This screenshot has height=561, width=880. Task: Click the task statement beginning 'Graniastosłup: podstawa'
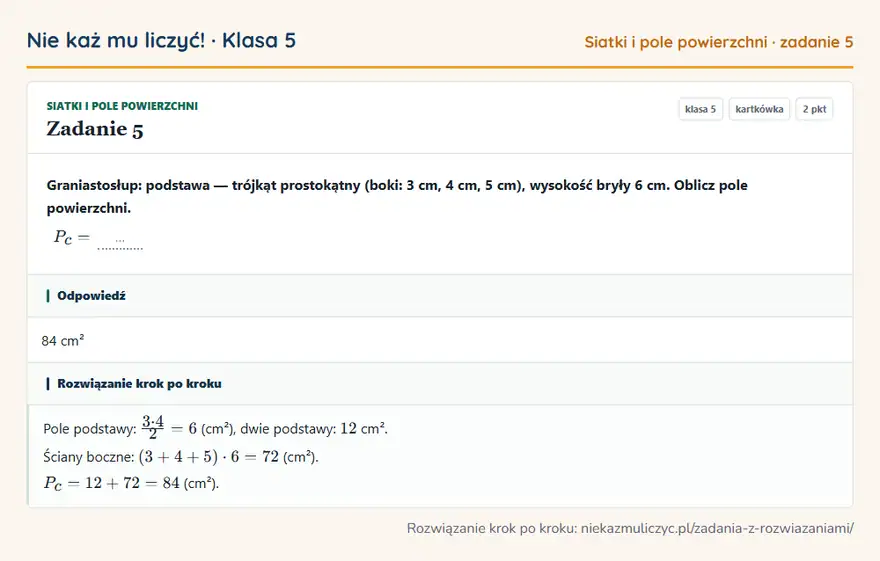(x=397, y=196)
